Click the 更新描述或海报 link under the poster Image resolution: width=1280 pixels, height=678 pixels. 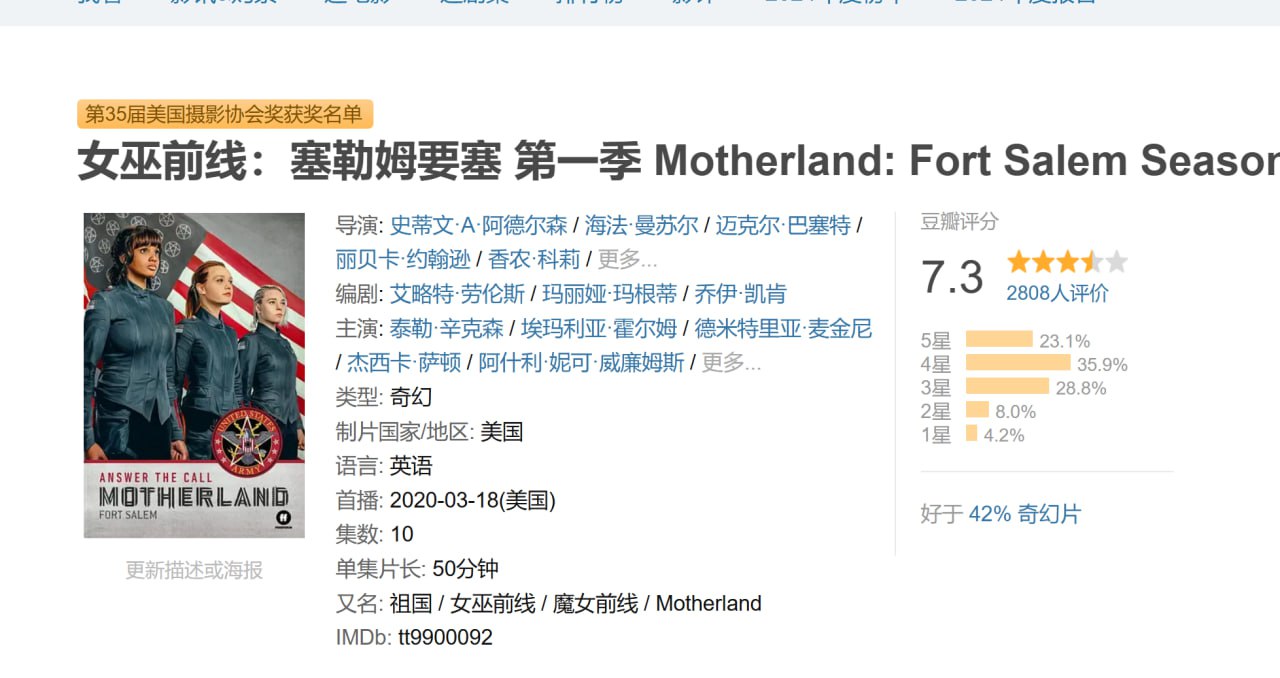194,570
